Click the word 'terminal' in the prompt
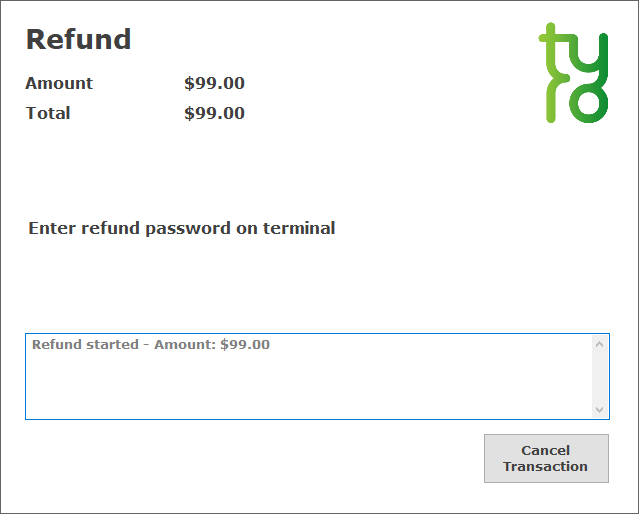 tap(299, 228)
